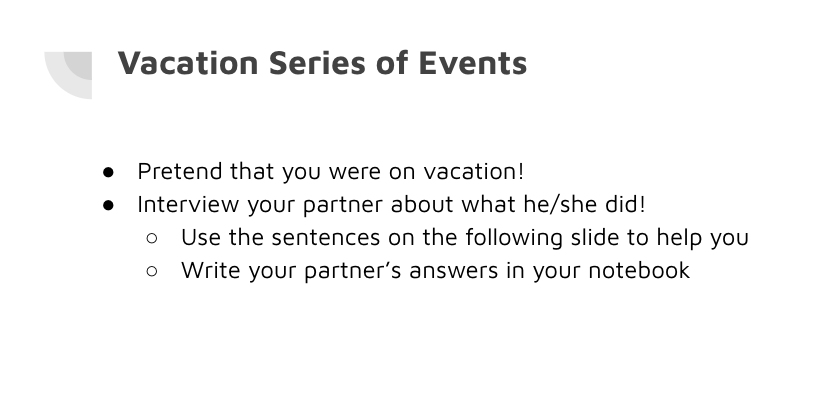This screenshot has height=414, width=820.
Task: Click the hollow bullet before Write your partner's
Action: coord(152,271)
